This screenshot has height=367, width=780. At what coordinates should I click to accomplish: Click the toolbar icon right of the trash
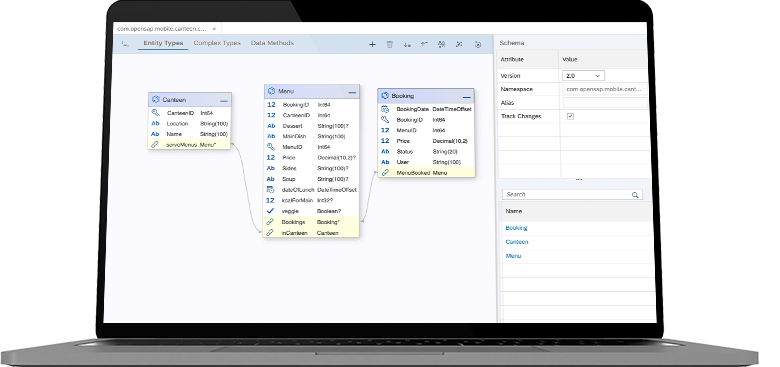click(407, 44)
